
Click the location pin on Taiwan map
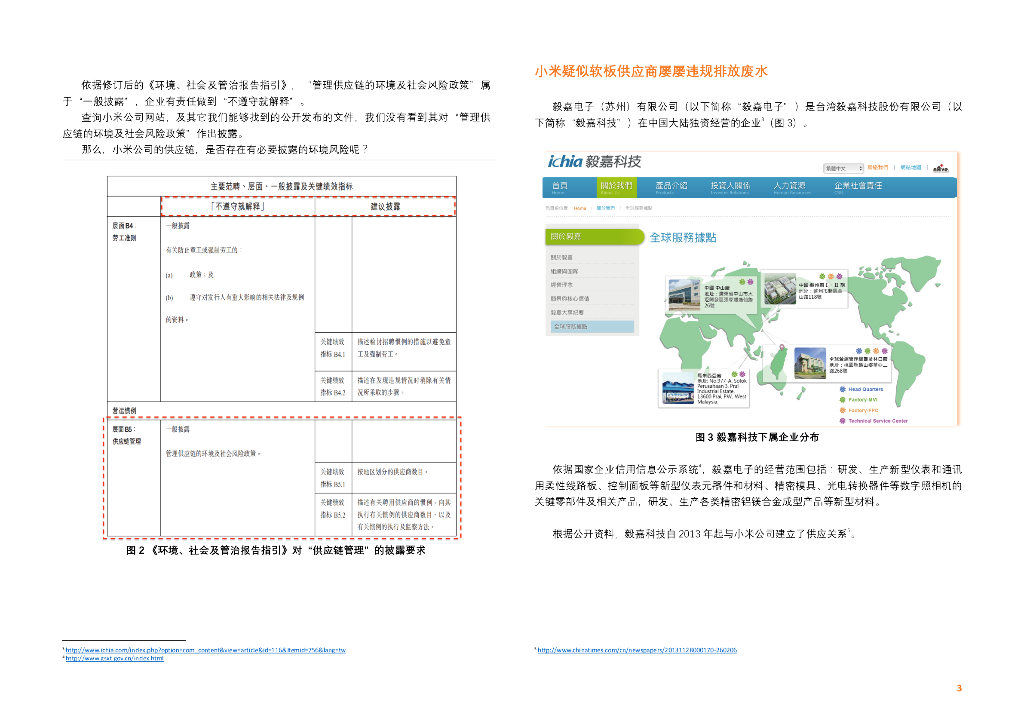(x=782, y=347)
